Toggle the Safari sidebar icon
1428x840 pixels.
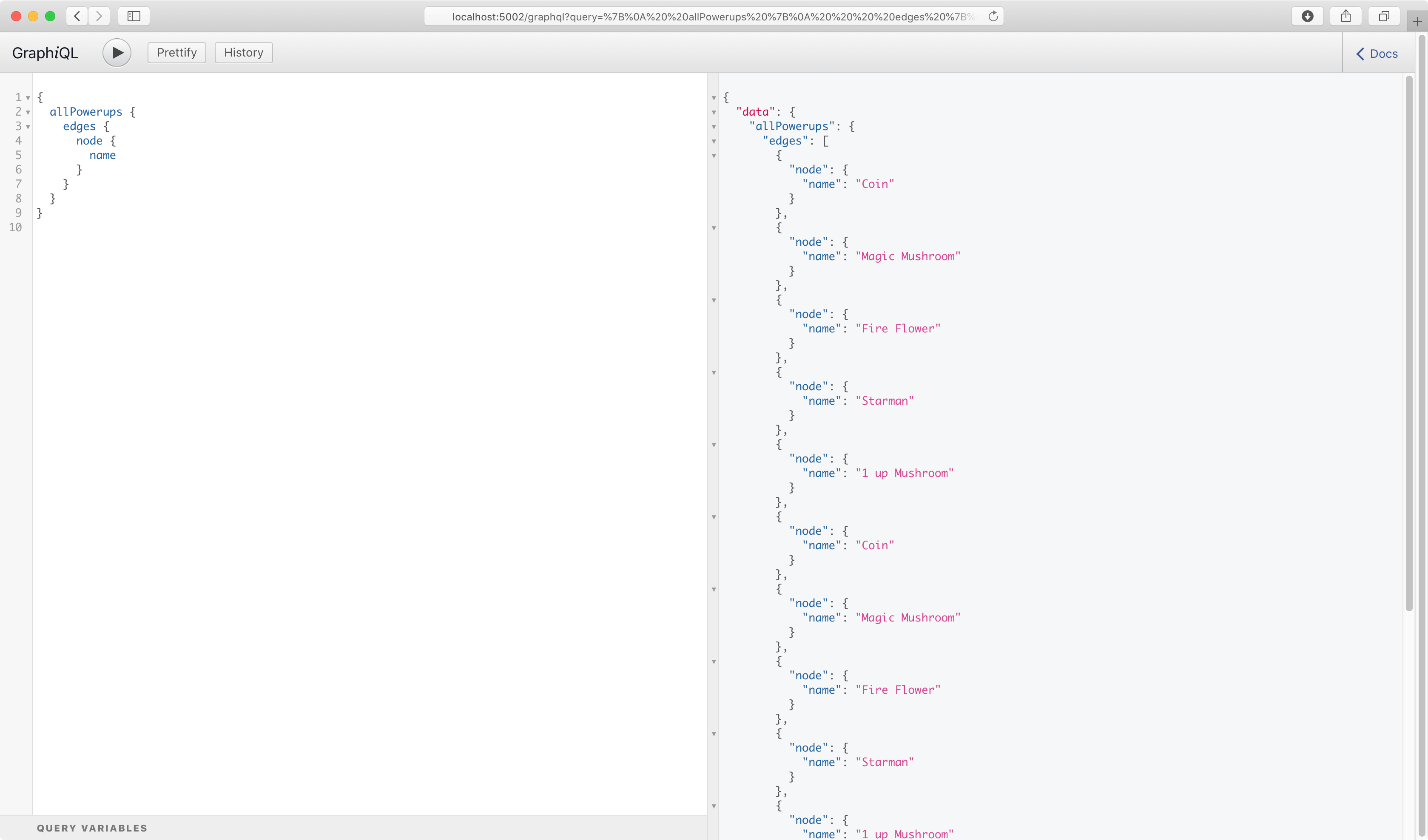134,16
